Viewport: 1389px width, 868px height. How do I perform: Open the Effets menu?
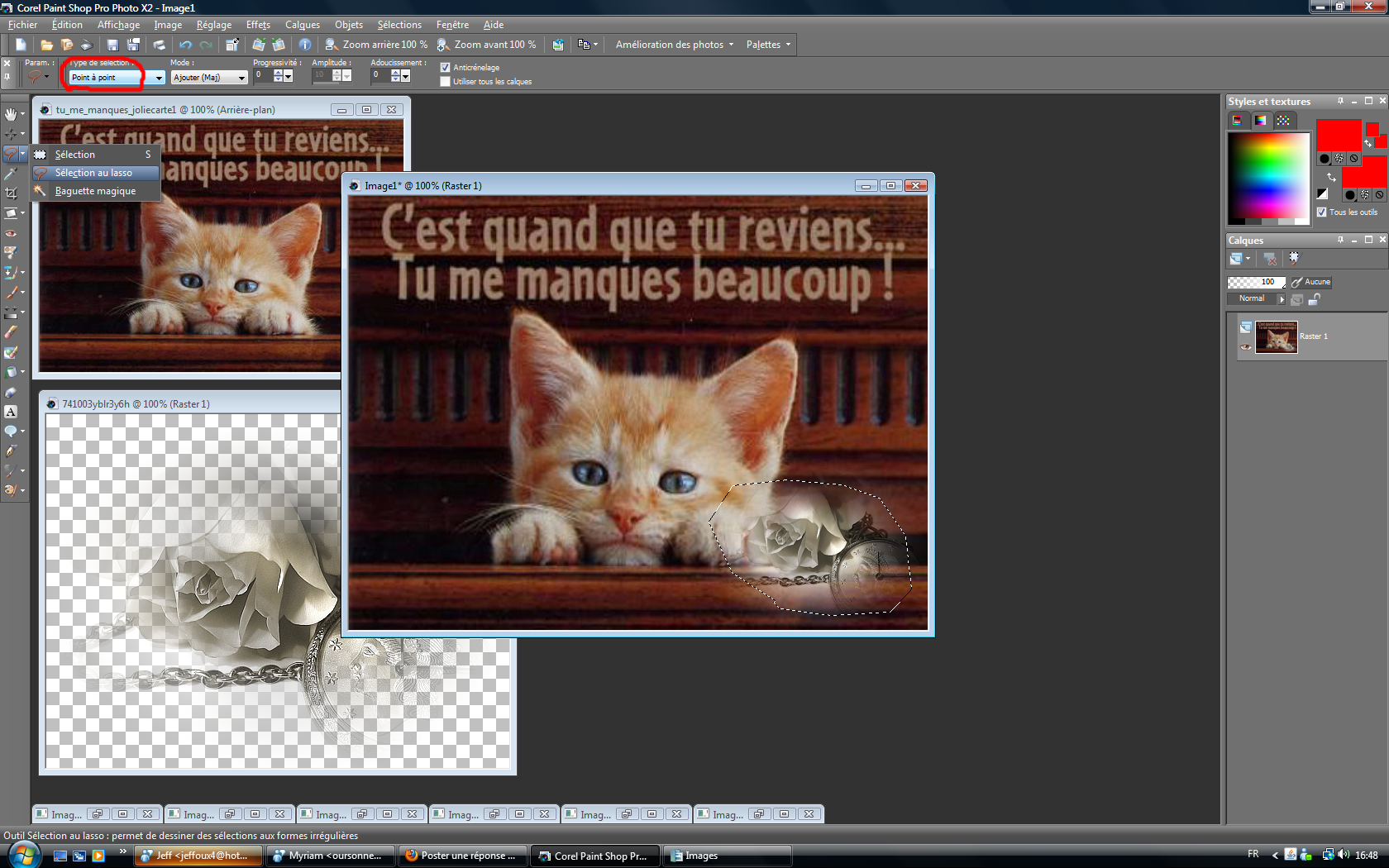(258, 25)
